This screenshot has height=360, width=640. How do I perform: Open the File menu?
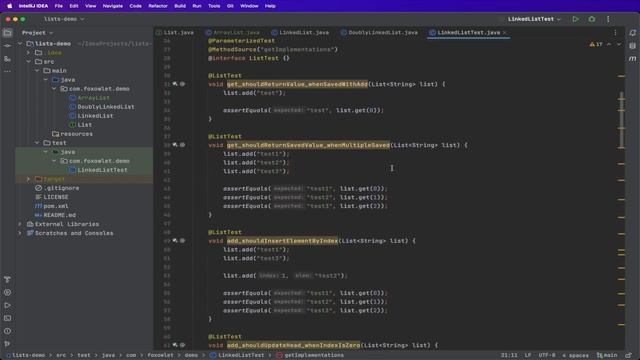pyautogui.click(x=59, y=6)
